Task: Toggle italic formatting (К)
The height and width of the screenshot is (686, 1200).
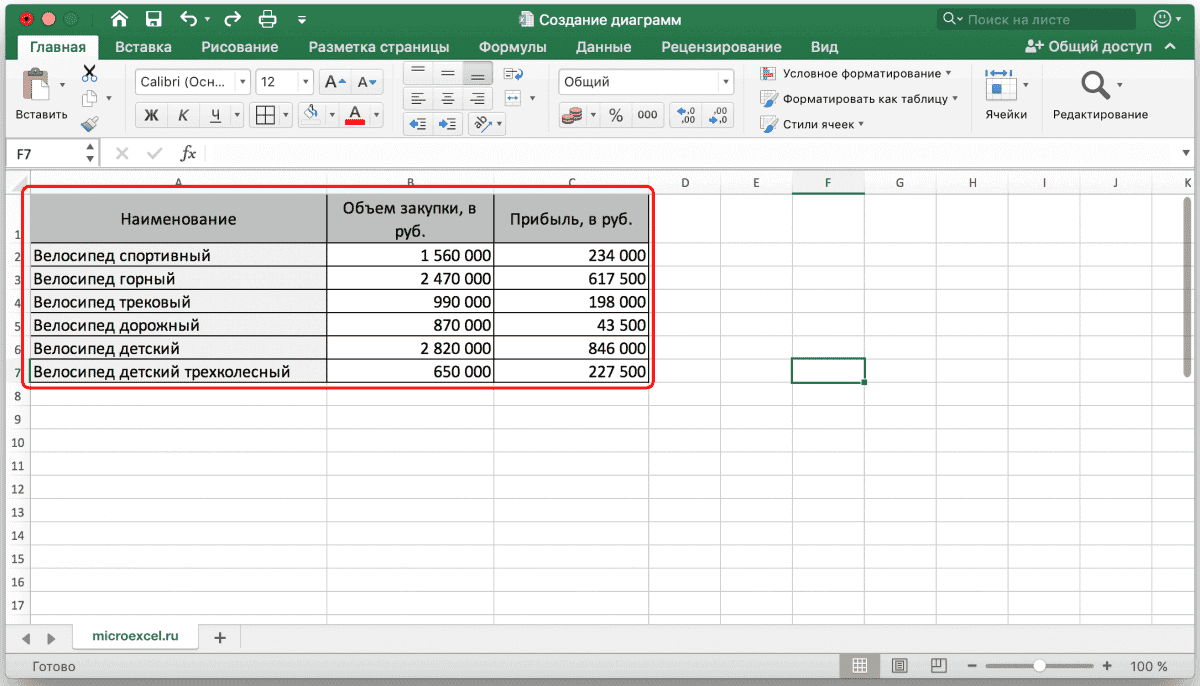Action: 183,115
